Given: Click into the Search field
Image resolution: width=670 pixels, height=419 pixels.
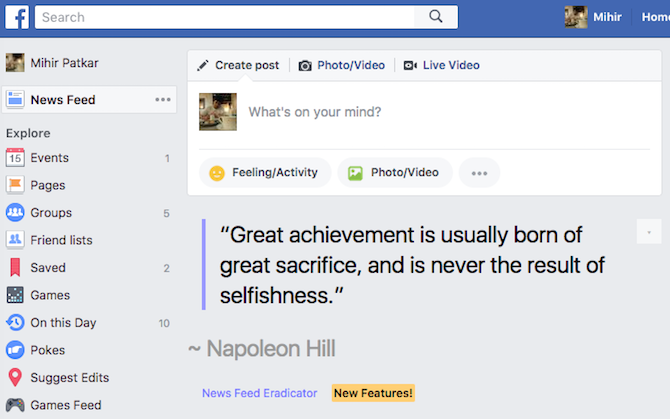Looking at the screenshot, I should click(225, 17).
